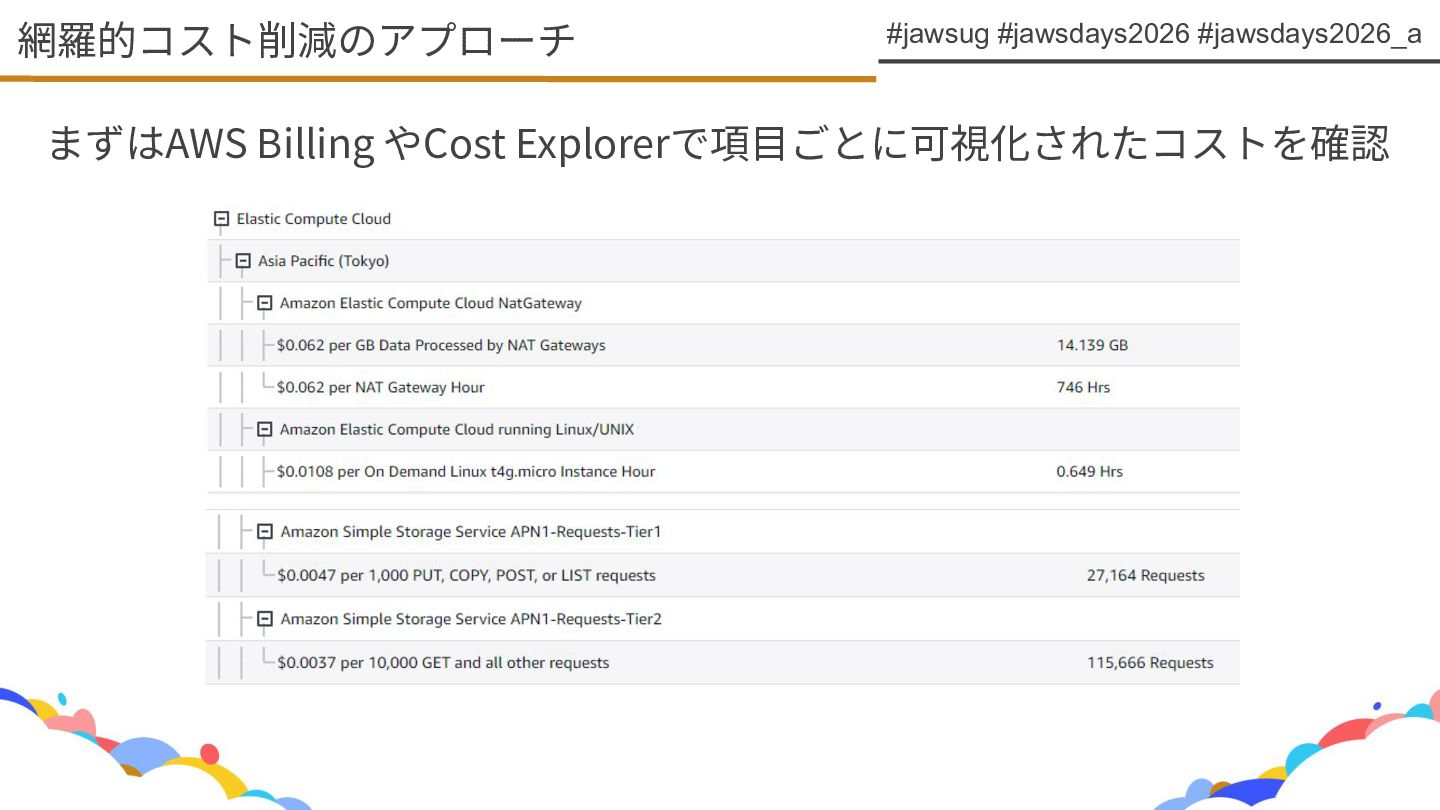Image resolution: width=1440 pixels, height=810 pixels.
Task: Click the 14.139 GB usage value
Action: [1092, 345]
